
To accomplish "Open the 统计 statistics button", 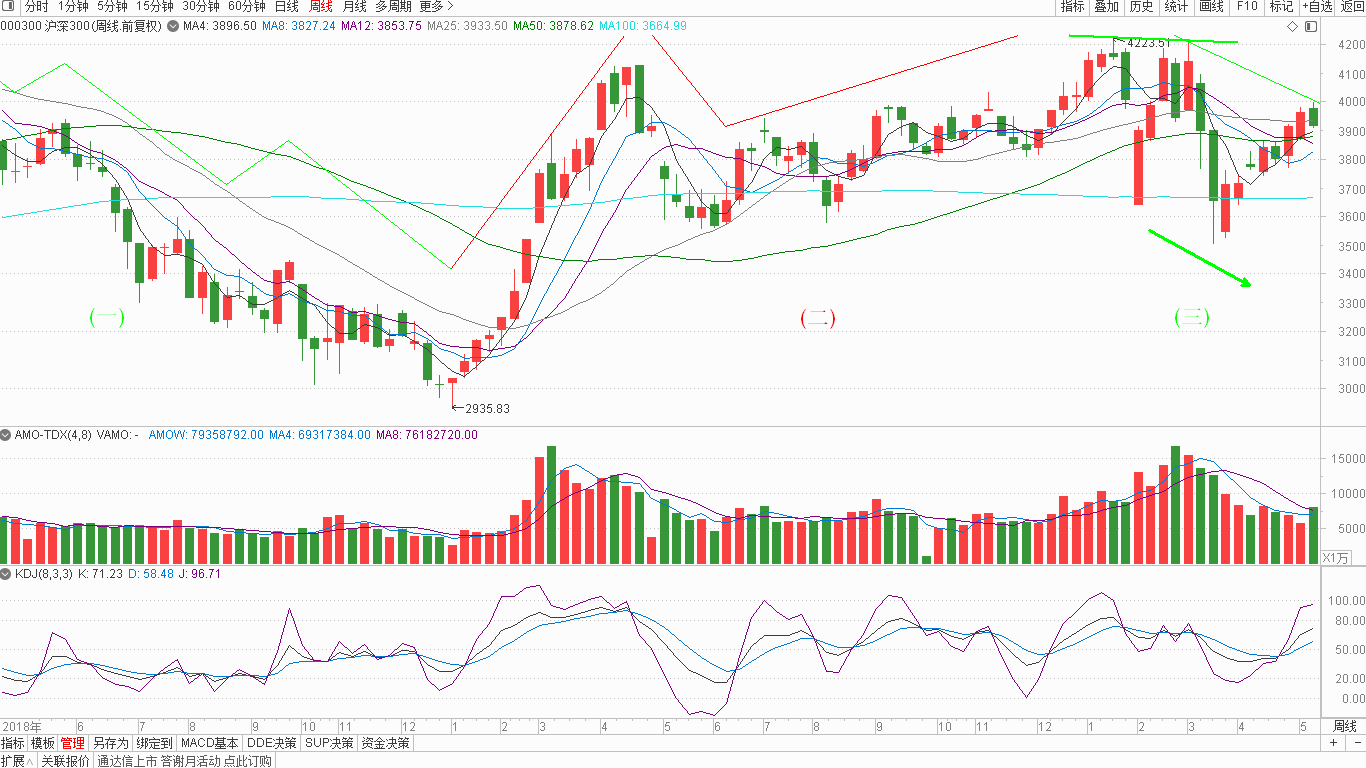I will coord(1176,6).
